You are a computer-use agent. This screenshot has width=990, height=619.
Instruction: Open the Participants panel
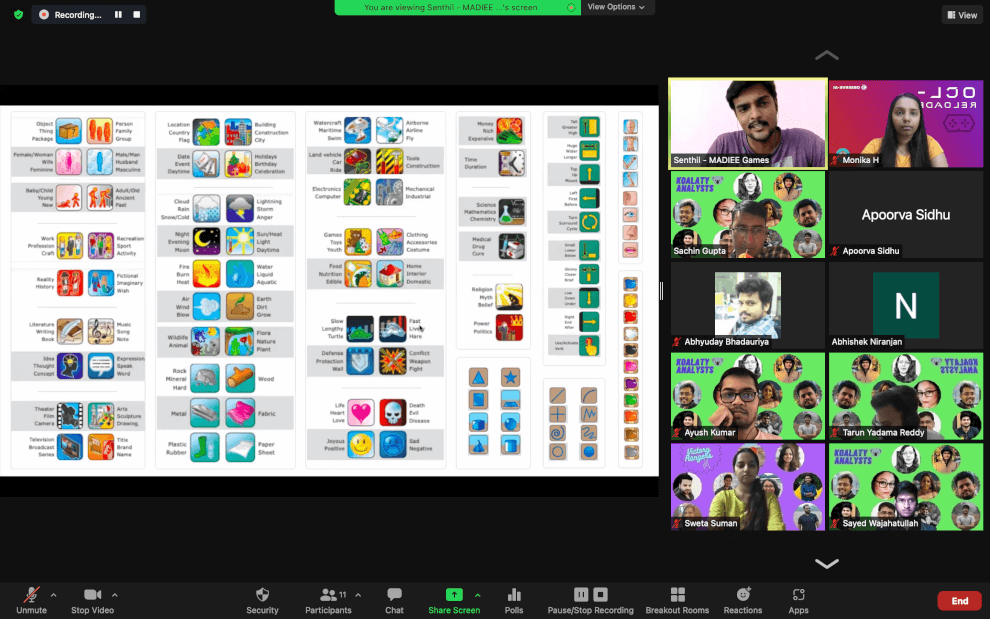click(x=328, y=600)
